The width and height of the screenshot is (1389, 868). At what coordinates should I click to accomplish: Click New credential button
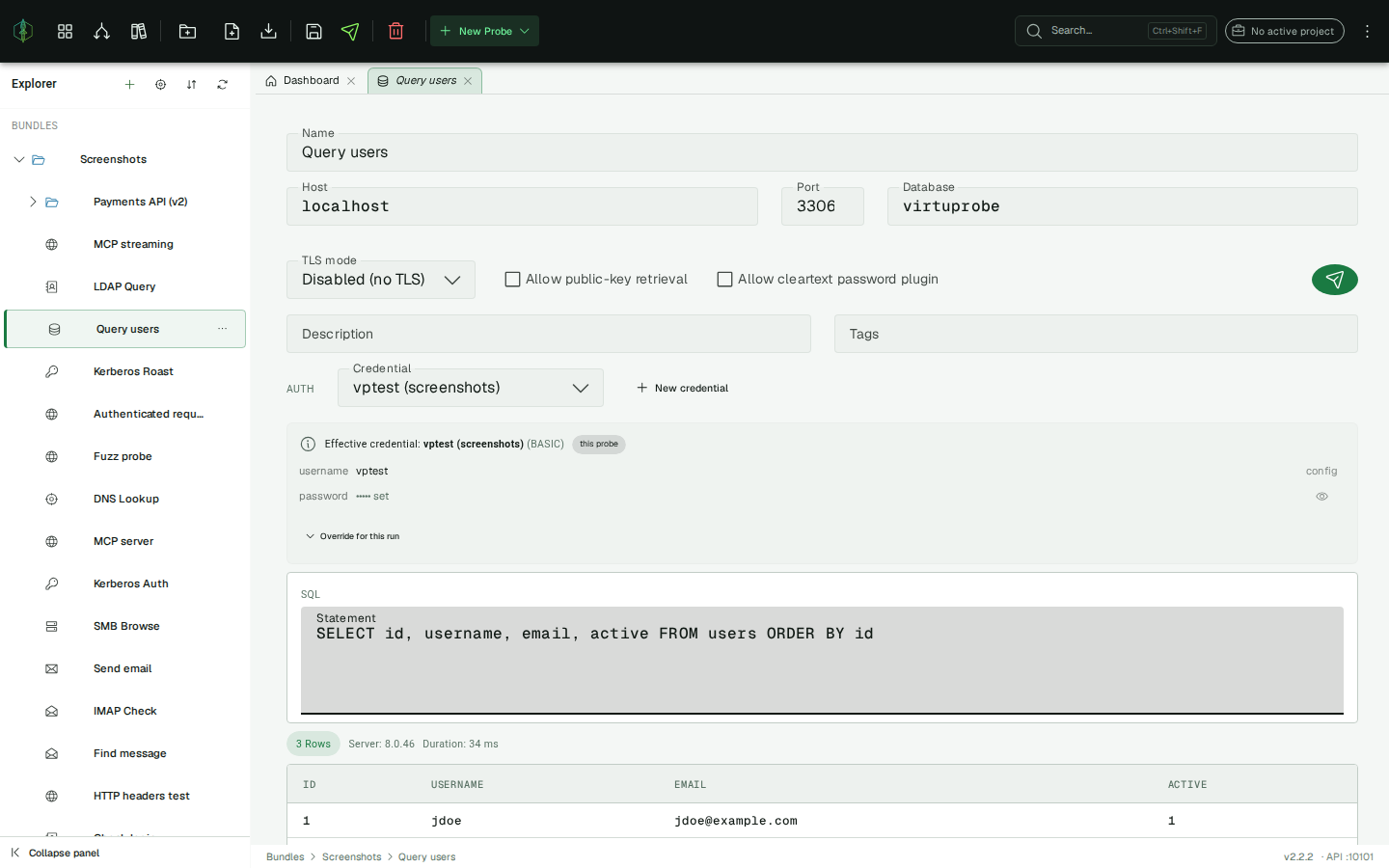pos(682,388)
